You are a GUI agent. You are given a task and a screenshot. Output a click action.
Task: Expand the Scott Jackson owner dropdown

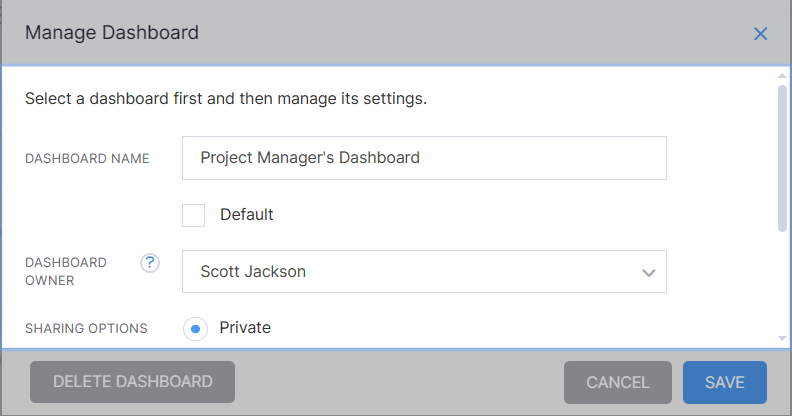424,272
